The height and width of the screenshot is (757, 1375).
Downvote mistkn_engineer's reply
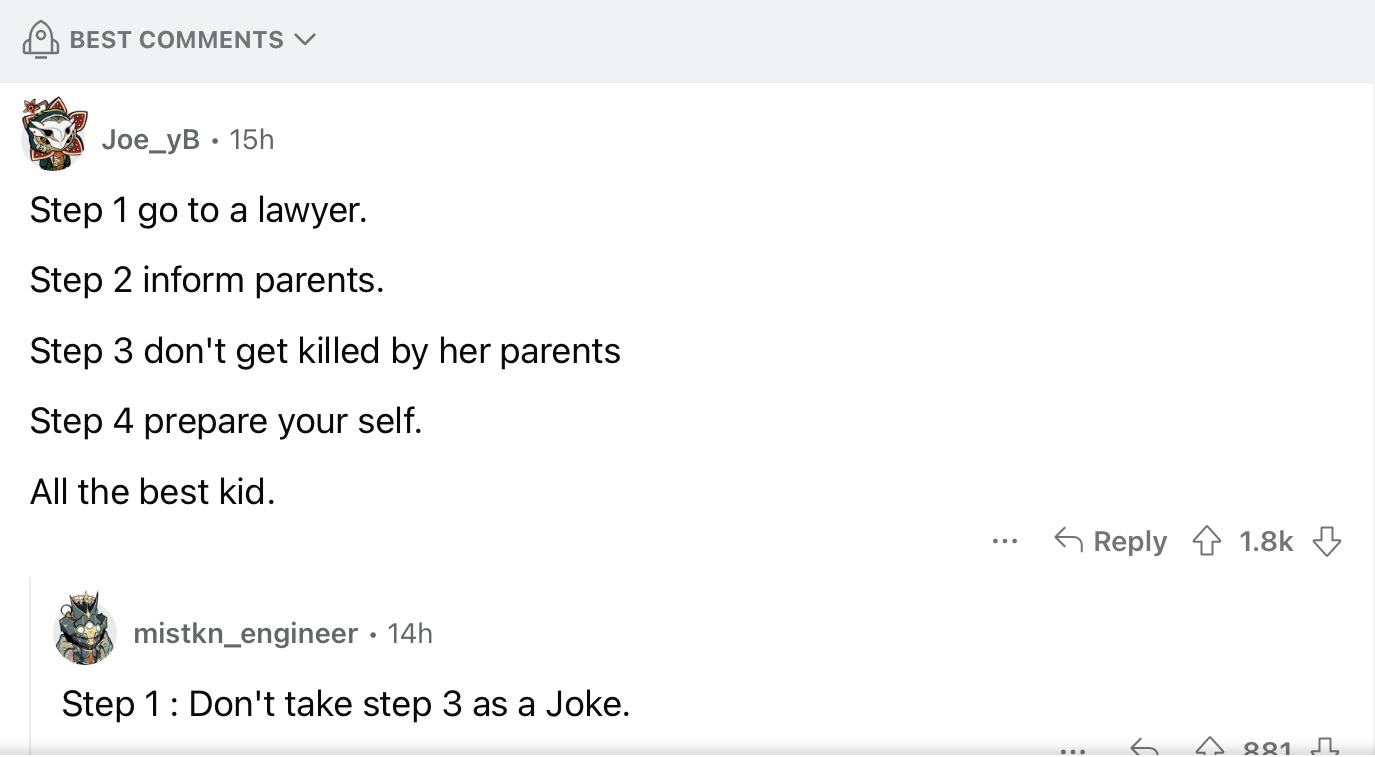click(x=1326, y=747)
